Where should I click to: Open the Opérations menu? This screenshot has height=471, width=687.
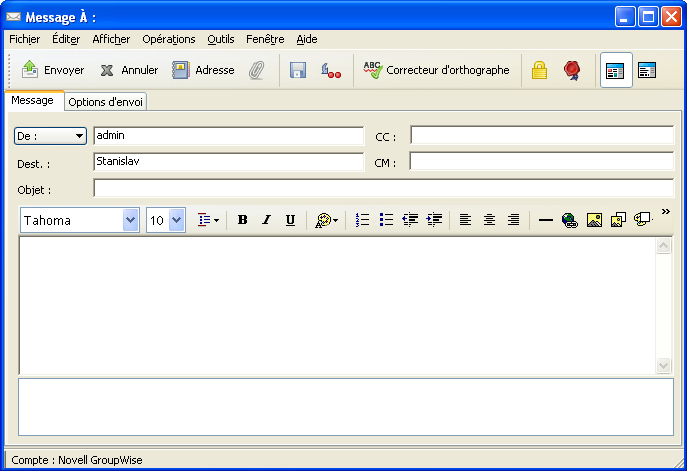coord(169,39)
